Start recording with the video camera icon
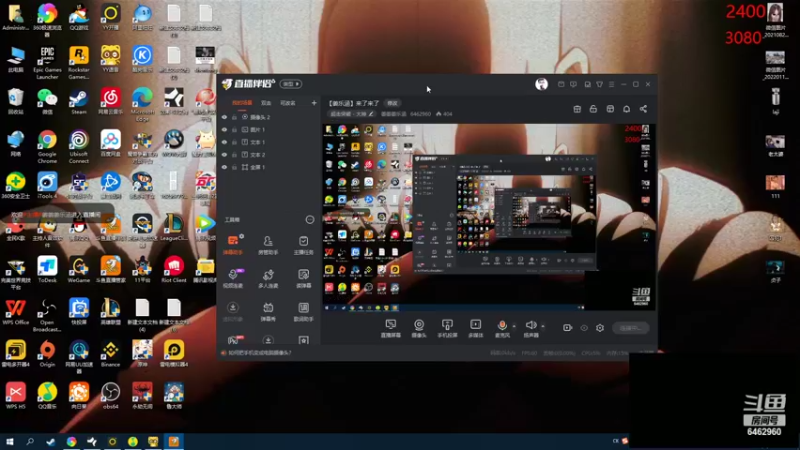The height and width of the screenshot is (450, 800). tap(567, 328)
